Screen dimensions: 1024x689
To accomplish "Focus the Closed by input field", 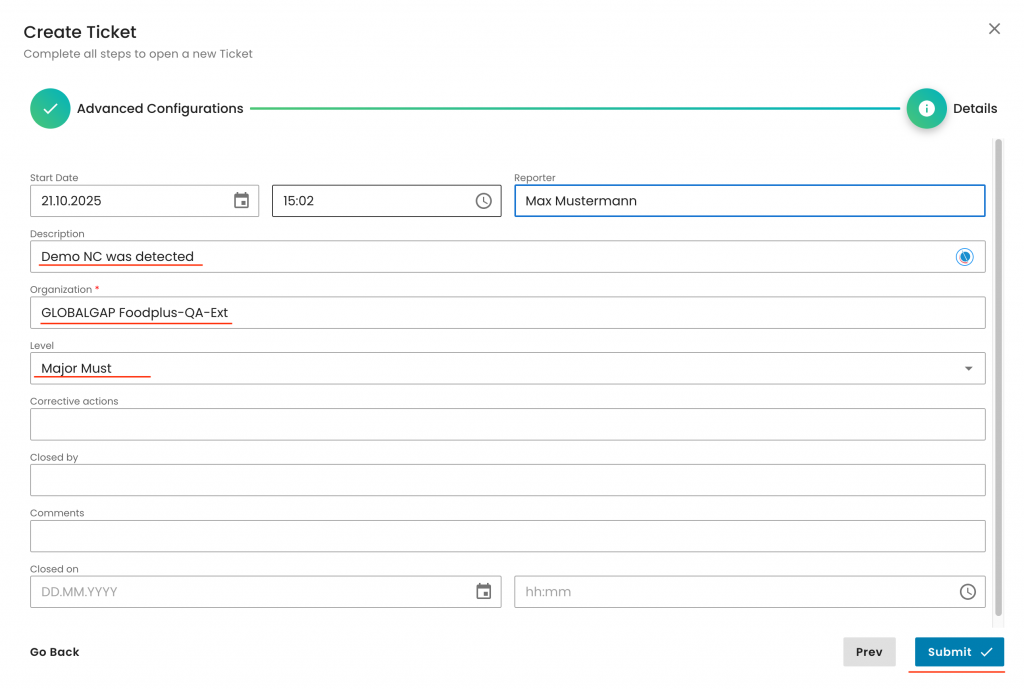I will 506,481.
